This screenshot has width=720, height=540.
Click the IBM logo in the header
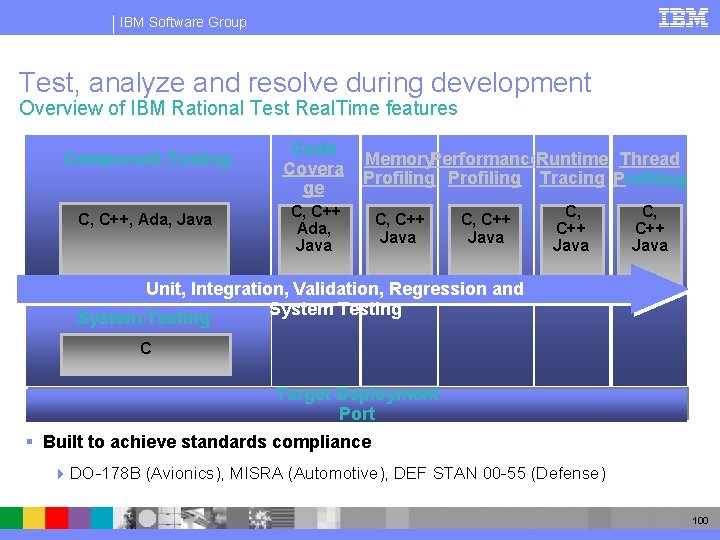pos(683,18)
